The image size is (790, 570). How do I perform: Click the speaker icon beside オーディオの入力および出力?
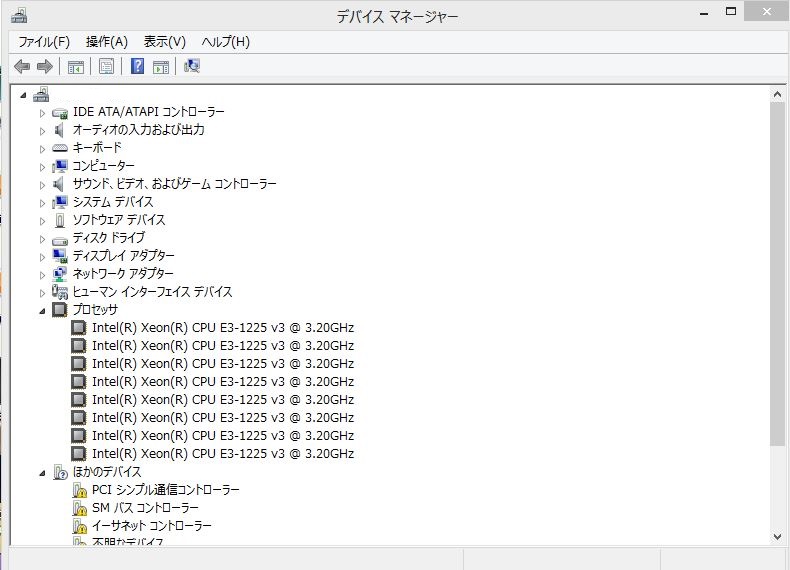pyautogui.click(x=59, y=130)
